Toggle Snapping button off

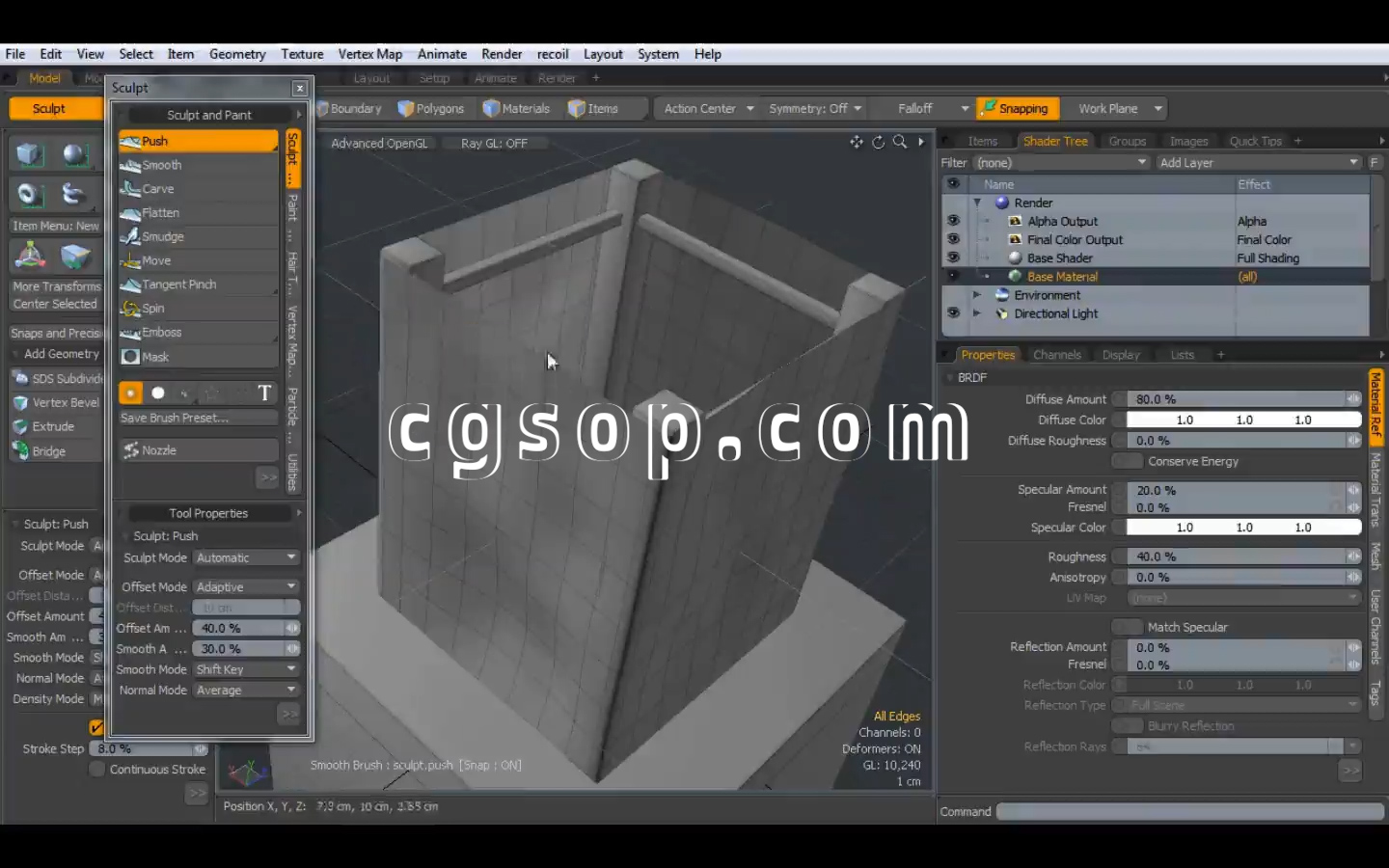point(1018,108)
